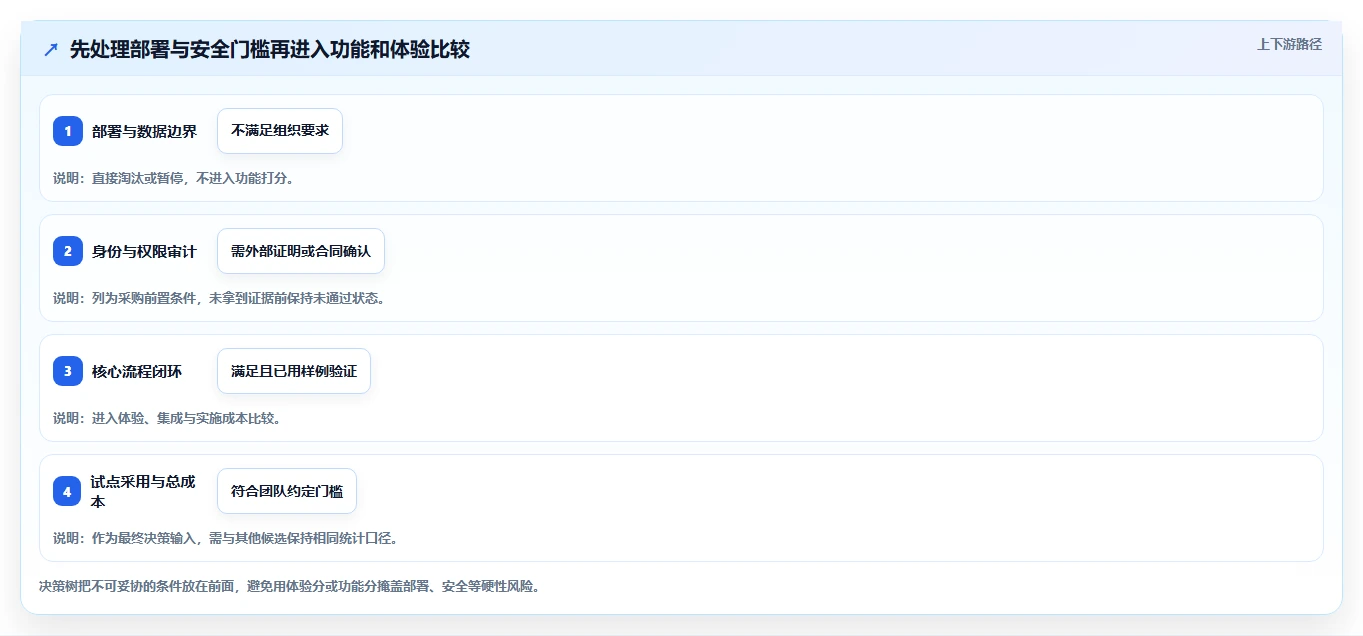This screenshot has height=636, width=1363.
Task: Open the 上下游路径 label in the header
Action: pos(1289,44)
